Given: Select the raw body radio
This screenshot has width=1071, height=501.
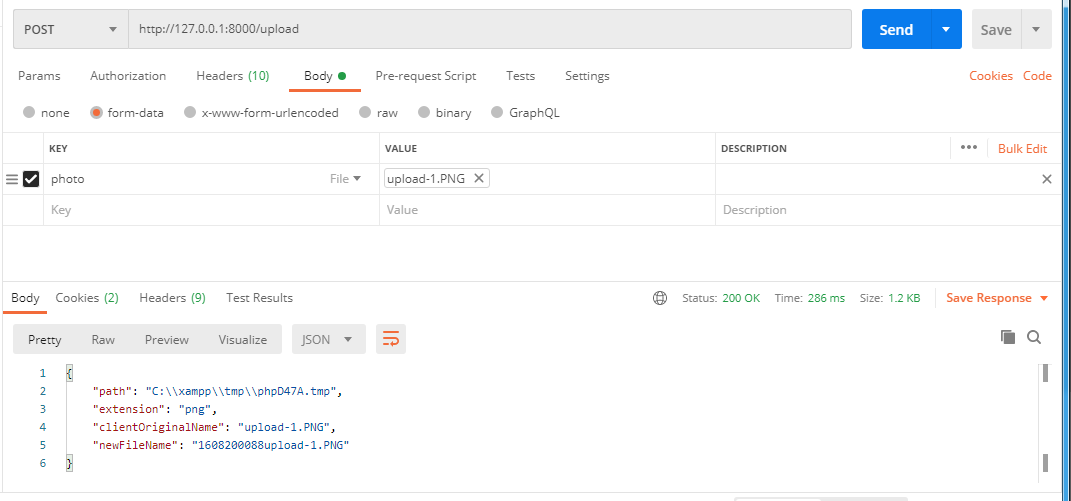Looking at the screenshot, I should pyautogui.click(x=365, y=112).
